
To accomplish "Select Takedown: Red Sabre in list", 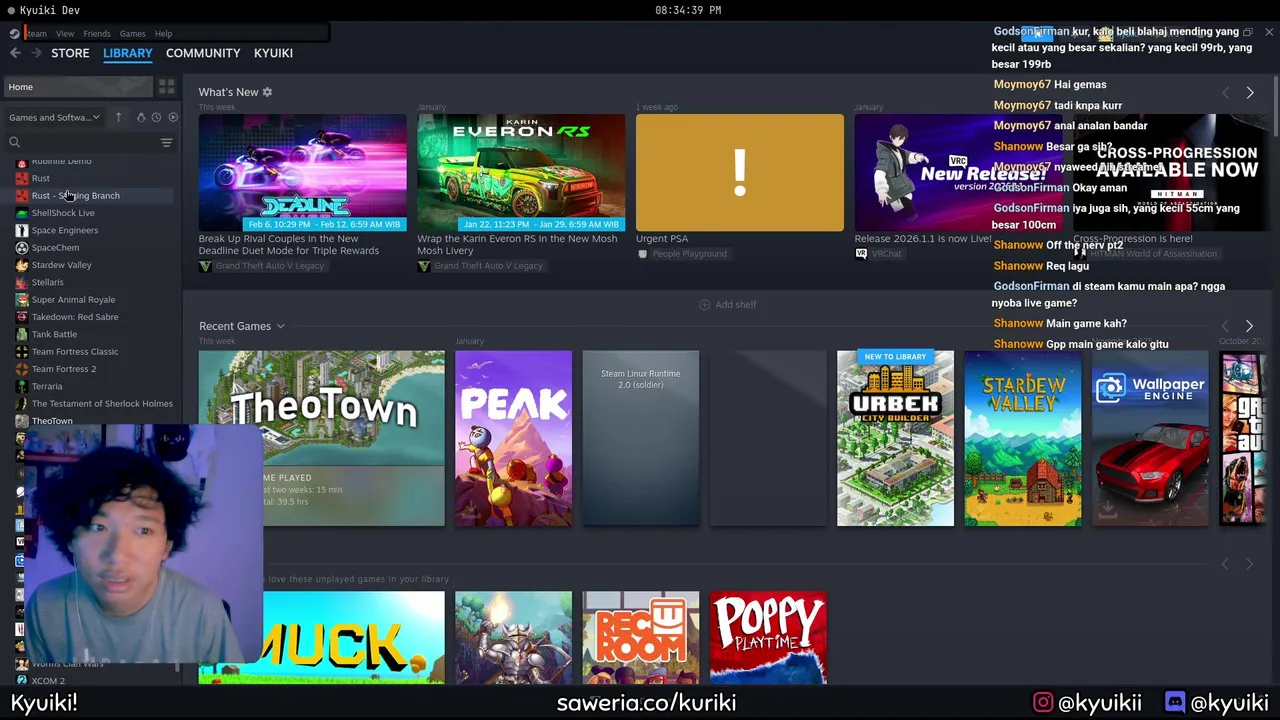I will tap(74, 317).
